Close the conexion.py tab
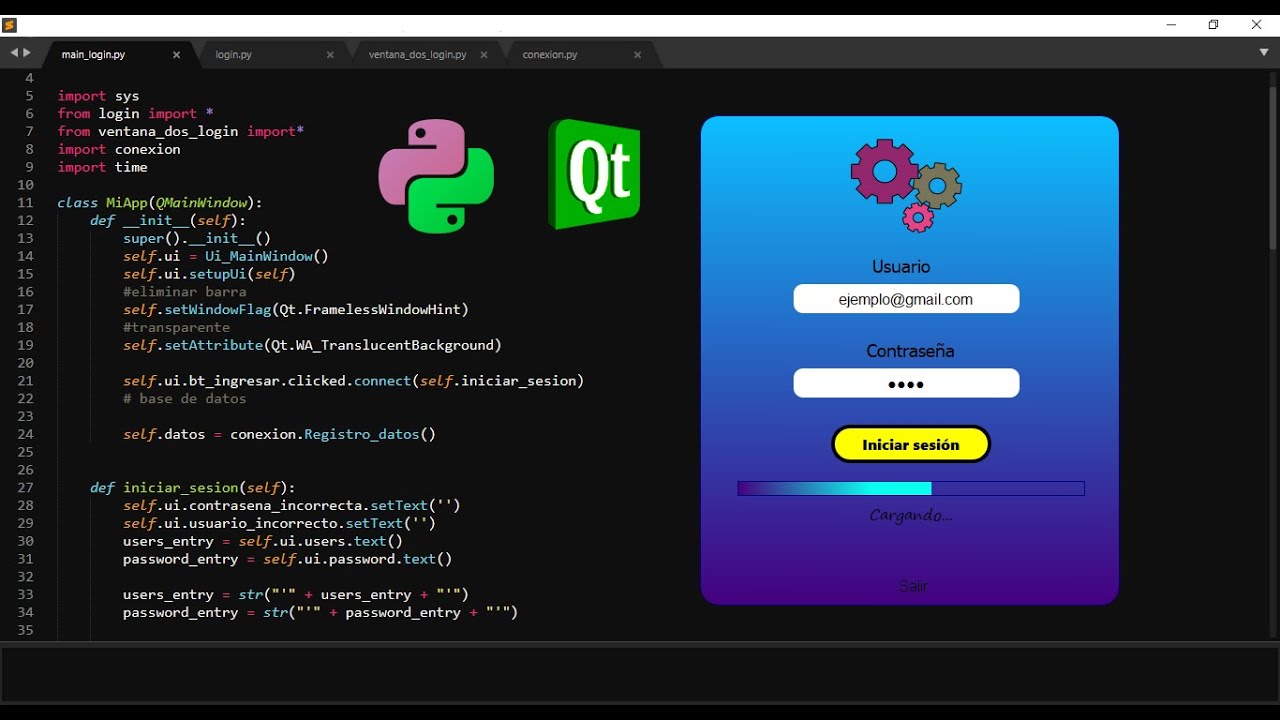 point(637,55)
